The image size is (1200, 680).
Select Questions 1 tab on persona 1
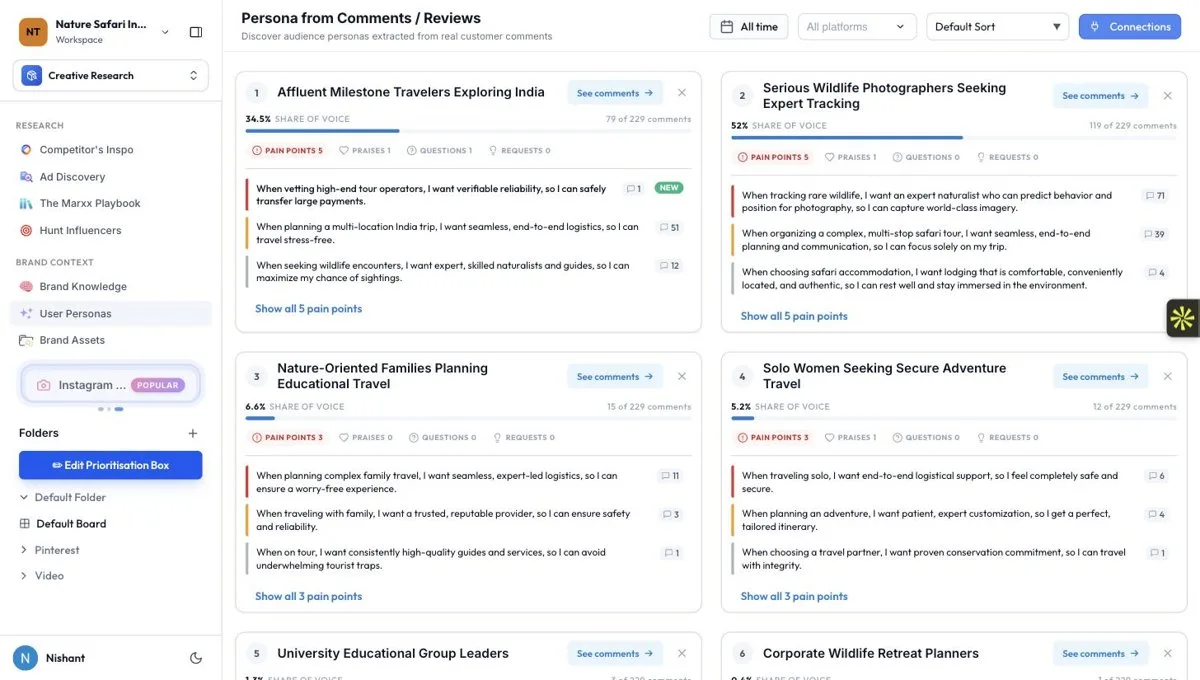pos(439,151)
